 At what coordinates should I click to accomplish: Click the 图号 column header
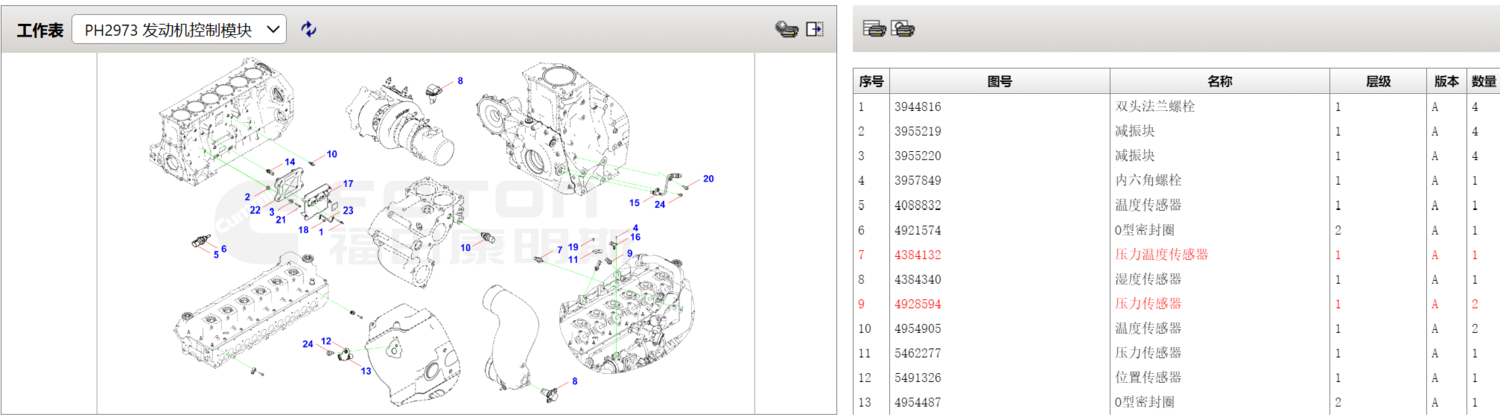[999, 82]
